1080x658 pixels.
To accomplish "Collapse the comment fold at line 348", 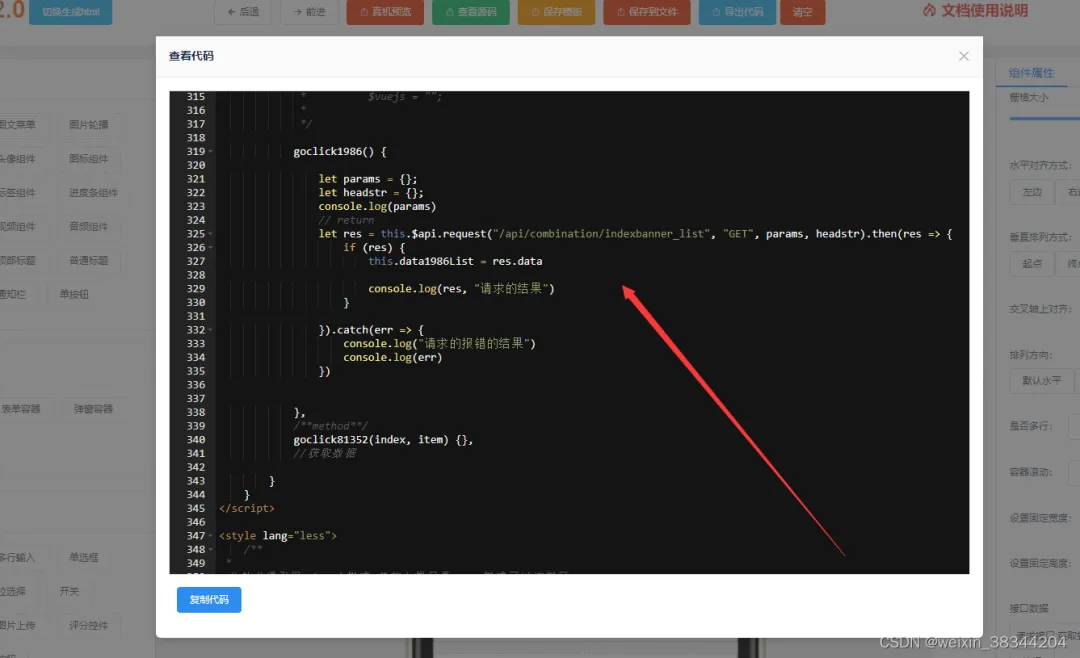I will click(x=210, y=549).
